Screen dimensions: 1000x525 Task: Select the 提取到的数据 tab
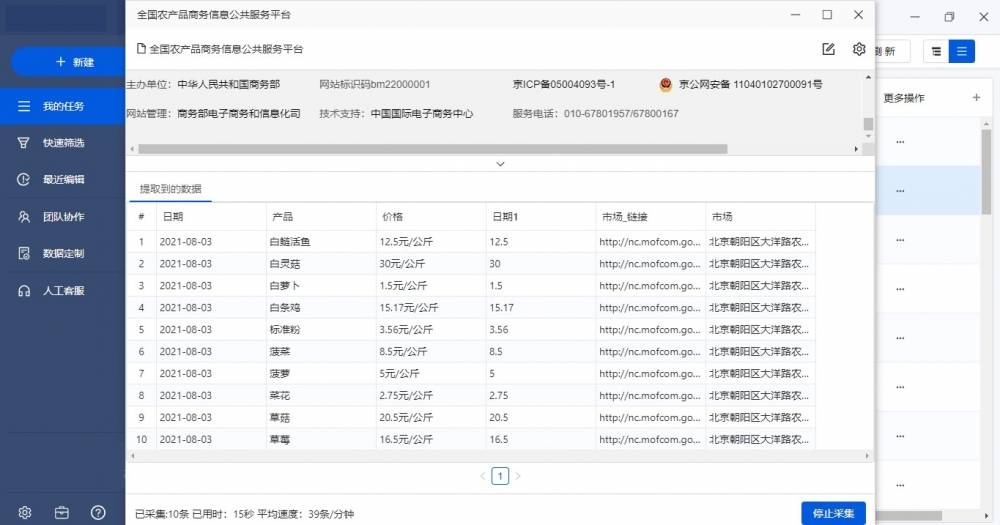point(170,188)
